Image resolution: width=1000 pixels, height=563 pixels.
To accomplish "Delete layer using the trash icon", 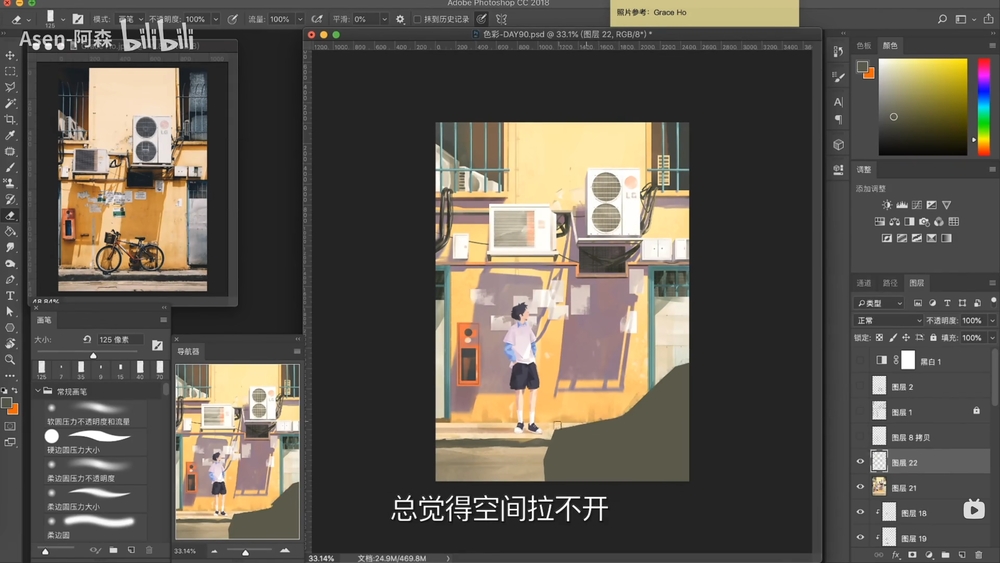I will coord(977,554).
